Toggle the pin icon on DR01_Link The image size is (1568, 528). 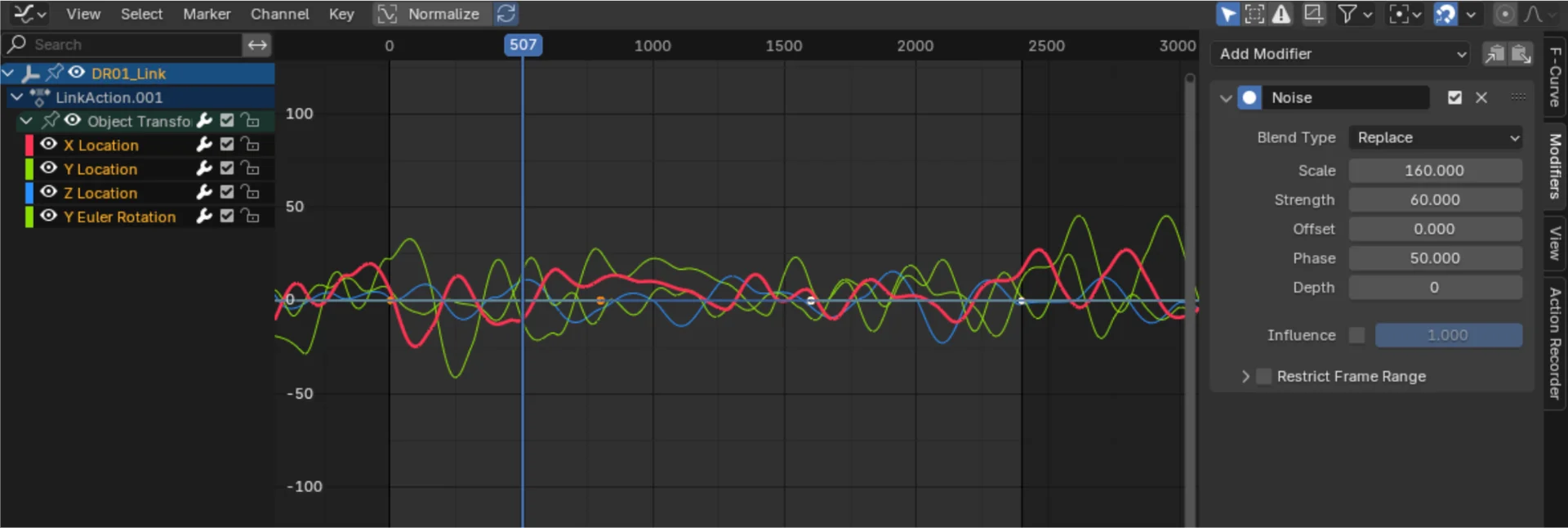tap(54, 73)
